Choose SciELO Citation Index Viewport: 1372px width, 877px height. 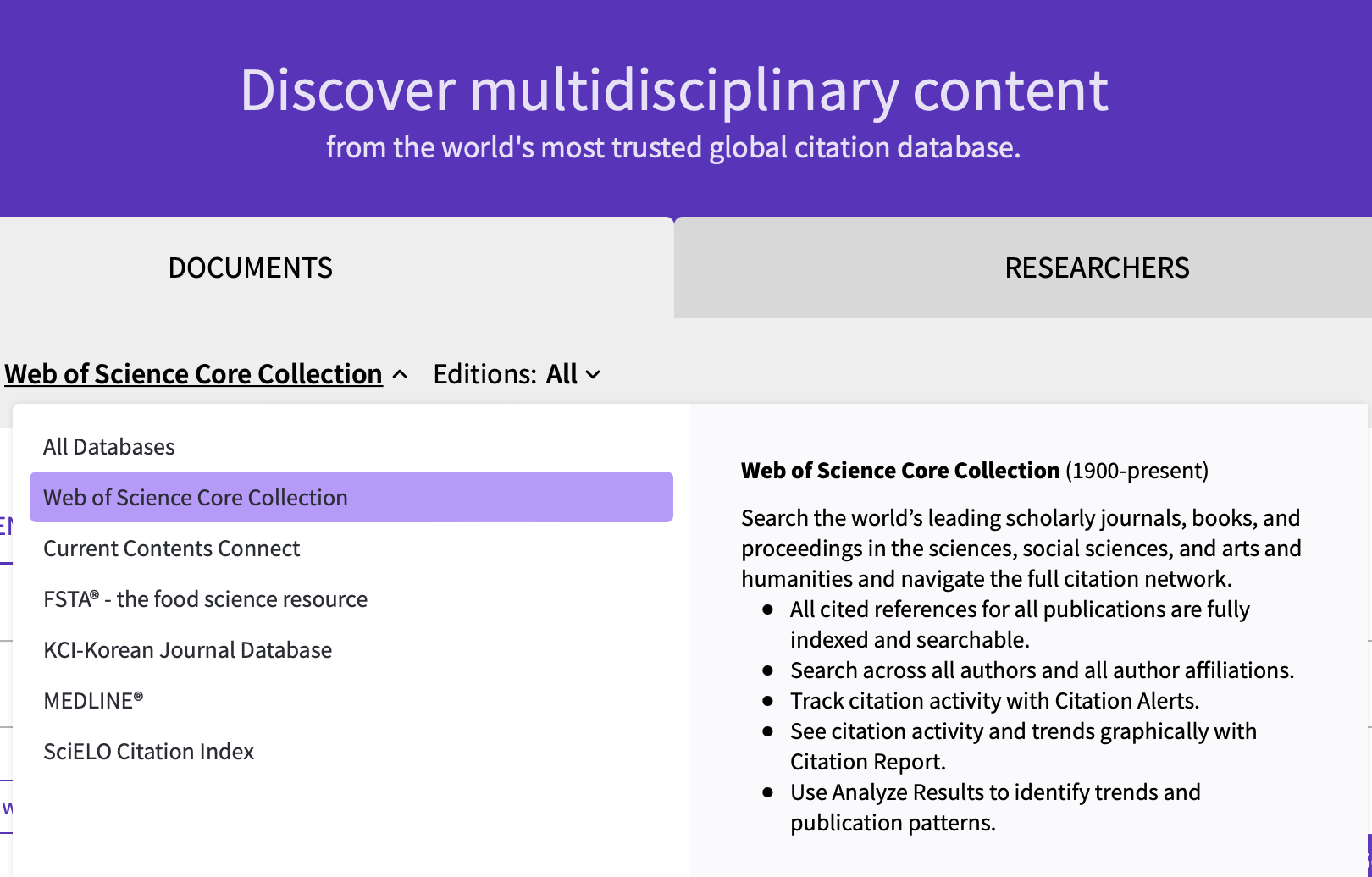pyautogui.click(x=149, y=752)
